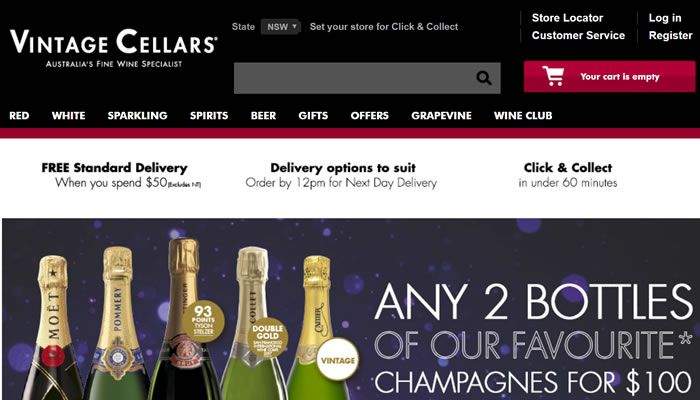Click the Log in link
The height and width of the screenshot is (400, 700).
665,18
